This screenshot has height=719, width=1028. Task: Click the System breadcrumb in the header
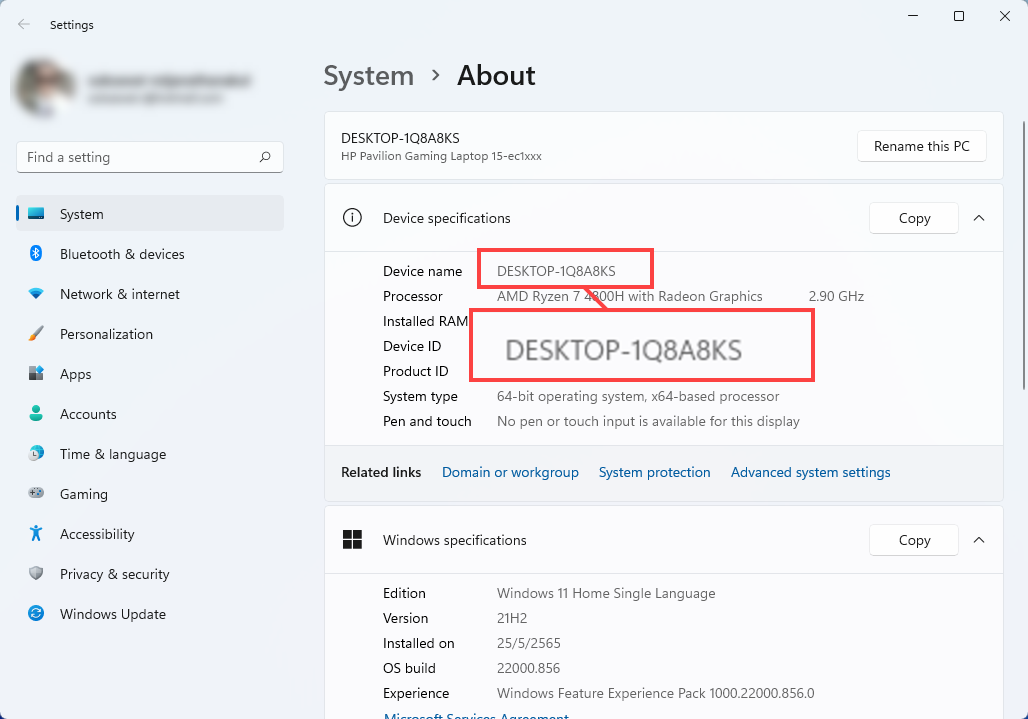pos(368,75)
